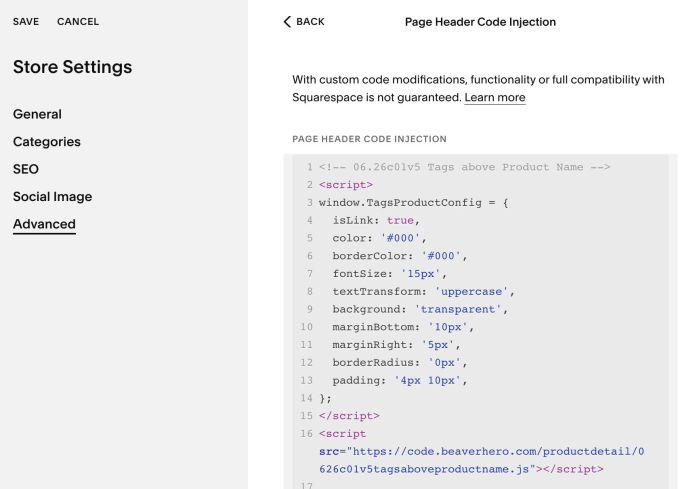Click the Store Settings heading
This screenshot has height=489, width=700.
pos(72,67)
